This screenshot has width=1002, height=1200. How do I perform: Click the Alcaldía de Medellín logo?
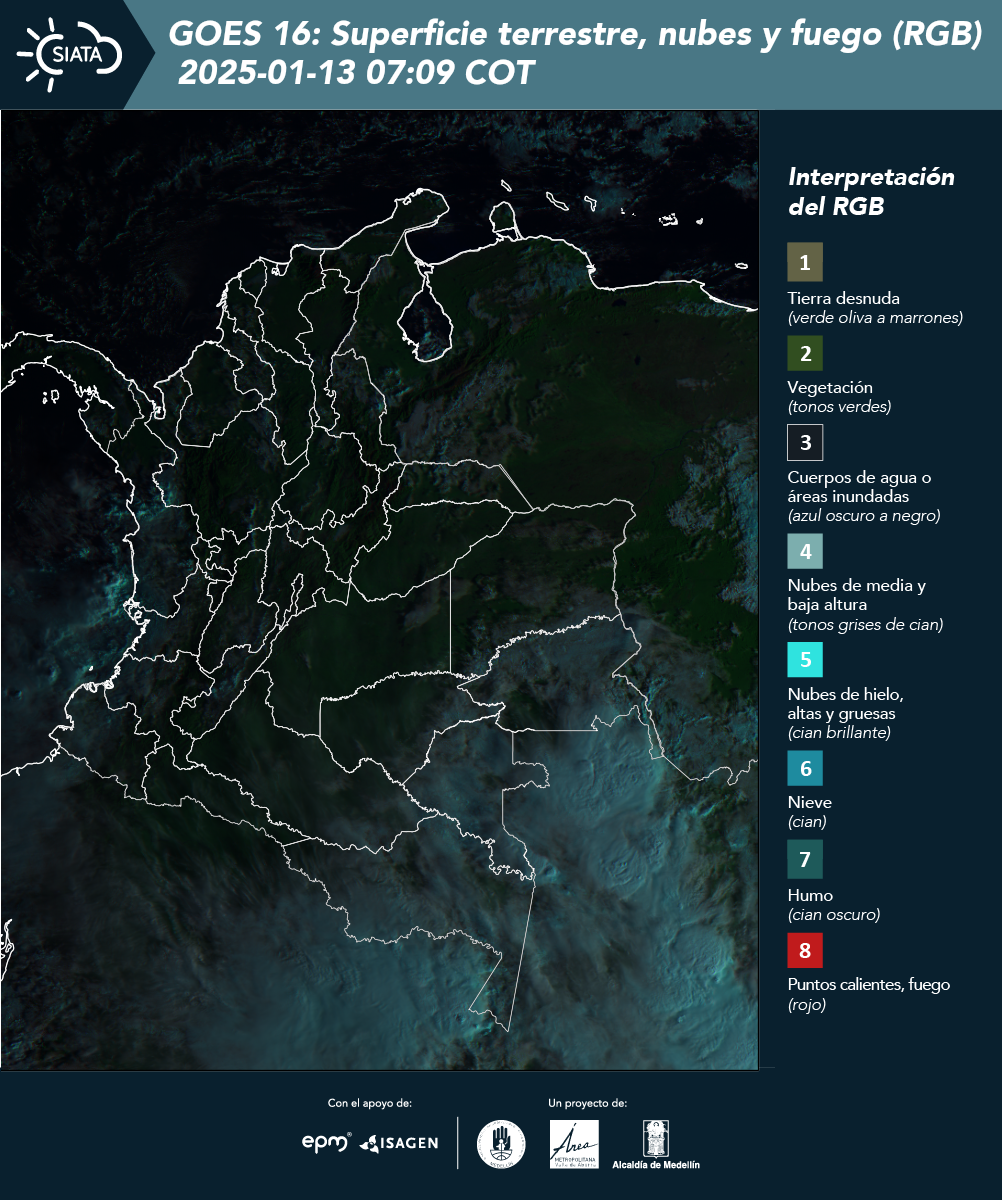pos(656,1144)
